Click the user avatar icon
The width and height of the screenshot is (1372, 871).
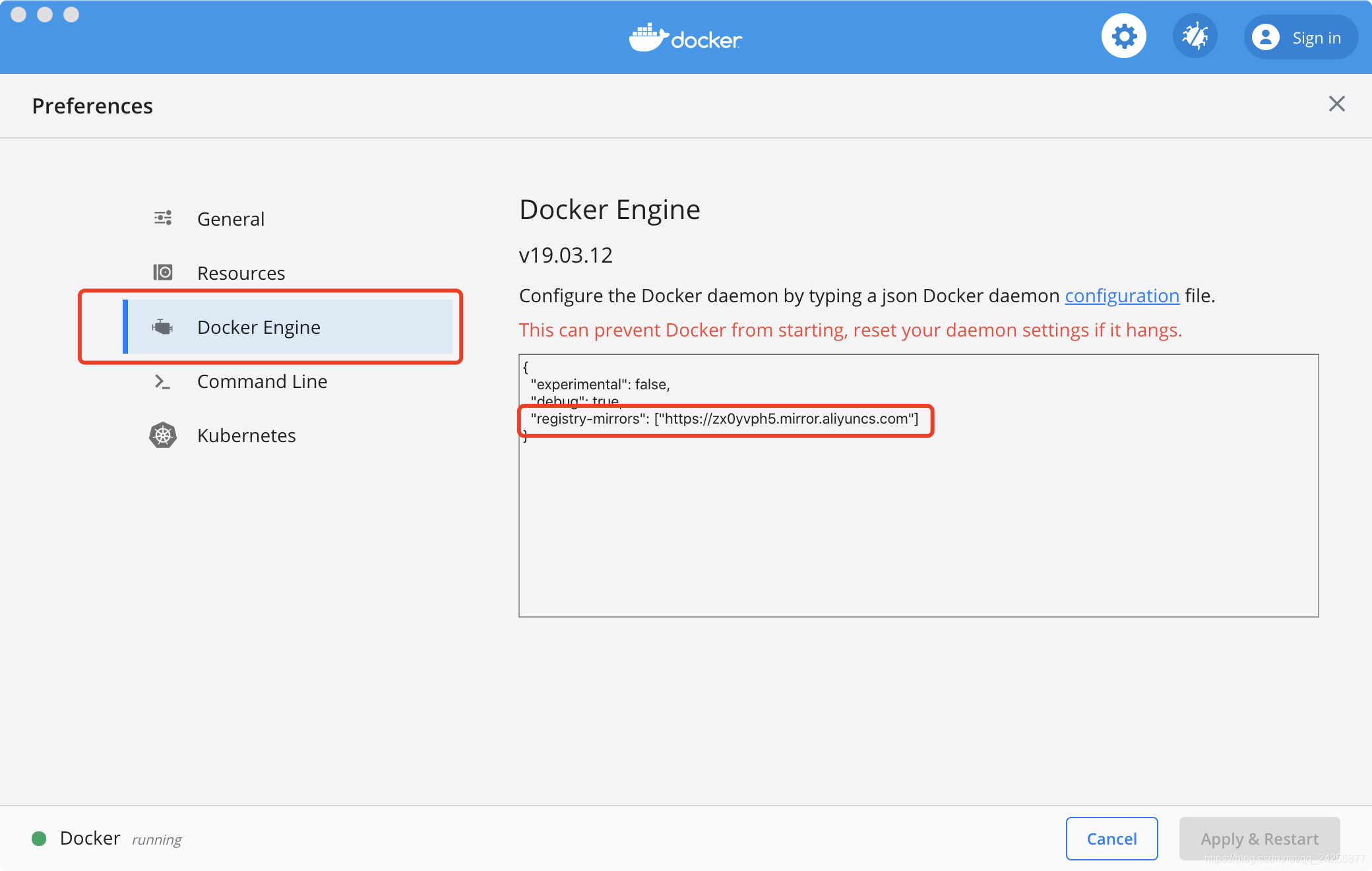(x=1265, y=38)
